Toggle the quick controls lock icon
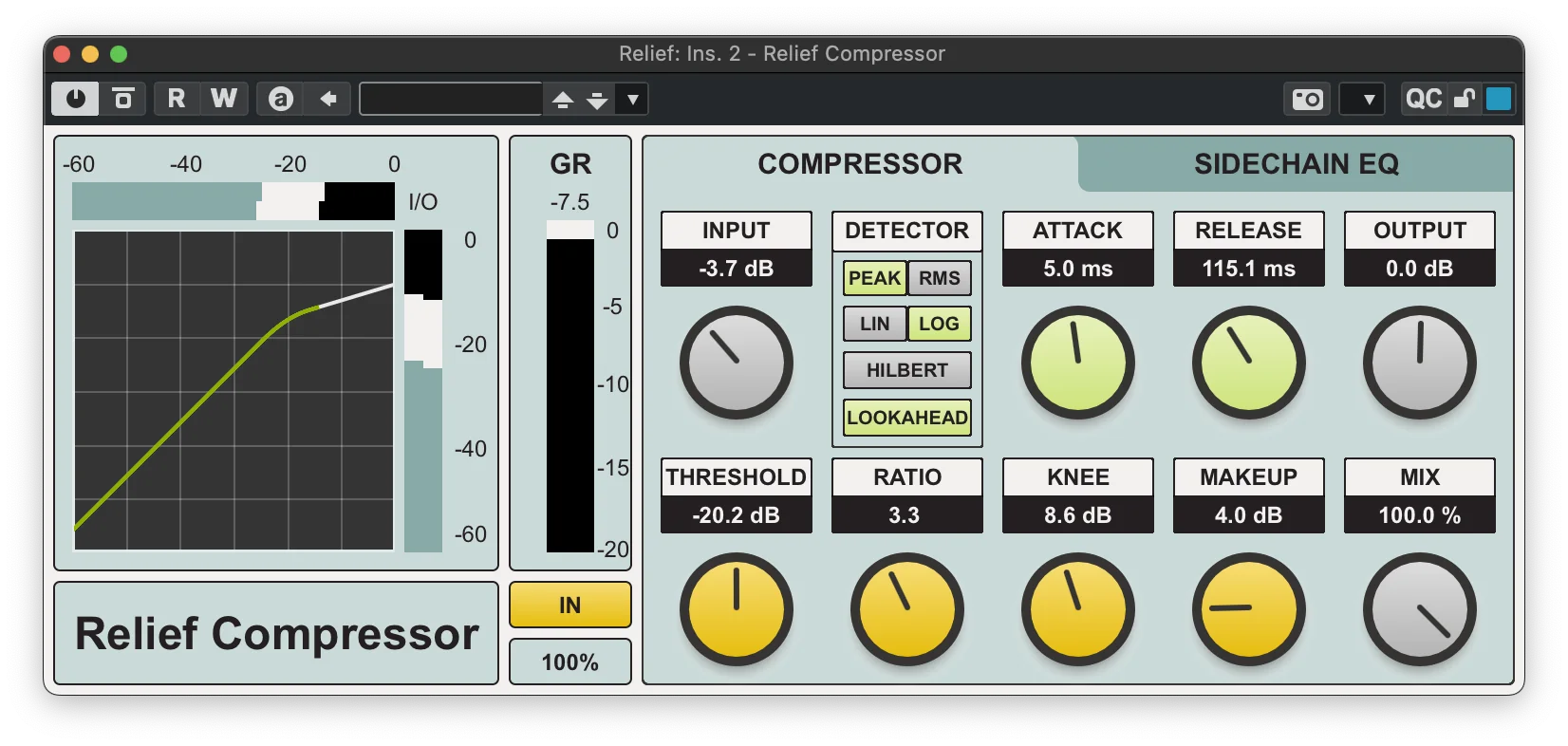 click(1465, 99)
